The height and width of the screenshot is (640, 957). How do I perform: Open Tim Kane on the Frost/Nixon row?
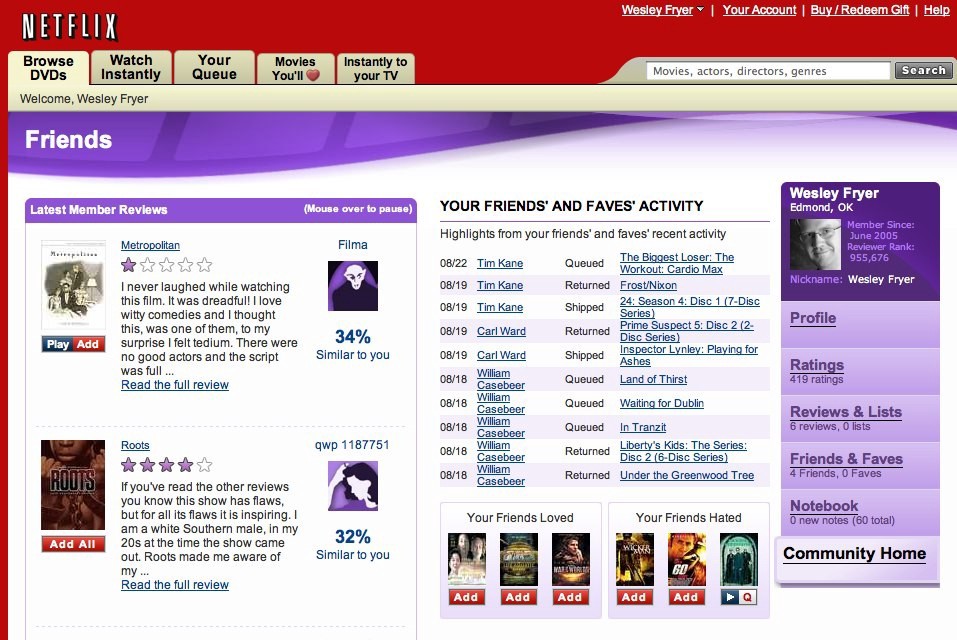point(500,286)
